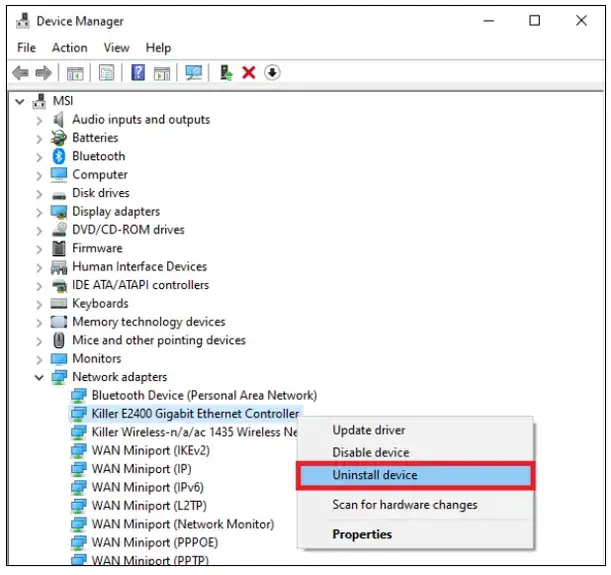Choose Update driver from context menu
The width and height of the screenshot is (611, 575).
(415, 430)
